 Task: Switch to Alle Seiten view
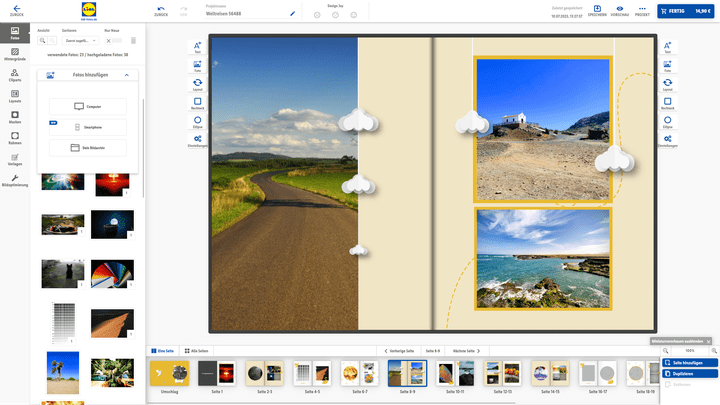[197, 351]
